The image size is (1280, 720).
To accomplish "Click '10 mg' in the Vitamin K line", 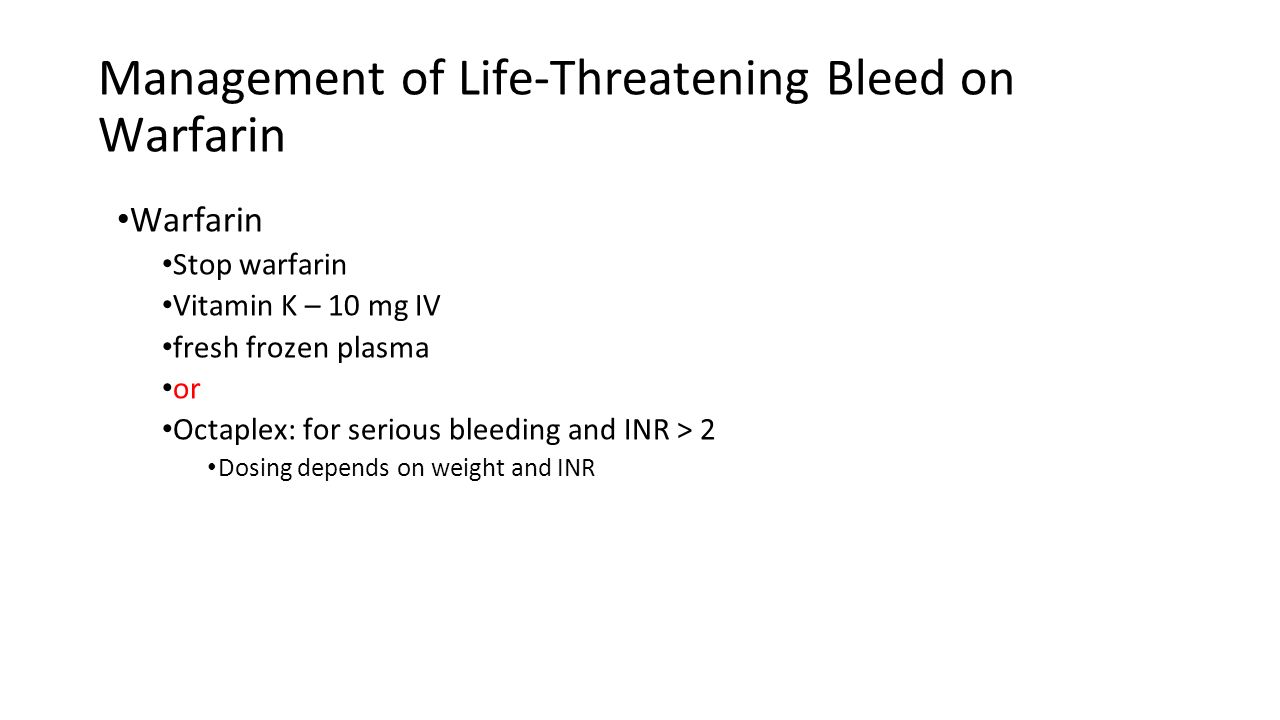I will pyautogui.click(x=365, y=307).
